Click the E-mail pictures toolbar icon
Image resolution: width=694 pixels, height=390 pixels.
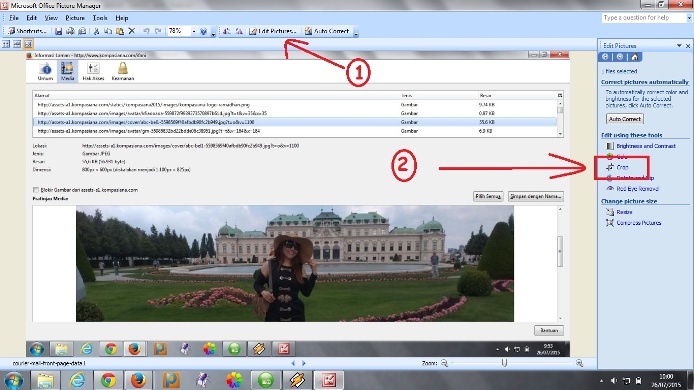point(82,31)
